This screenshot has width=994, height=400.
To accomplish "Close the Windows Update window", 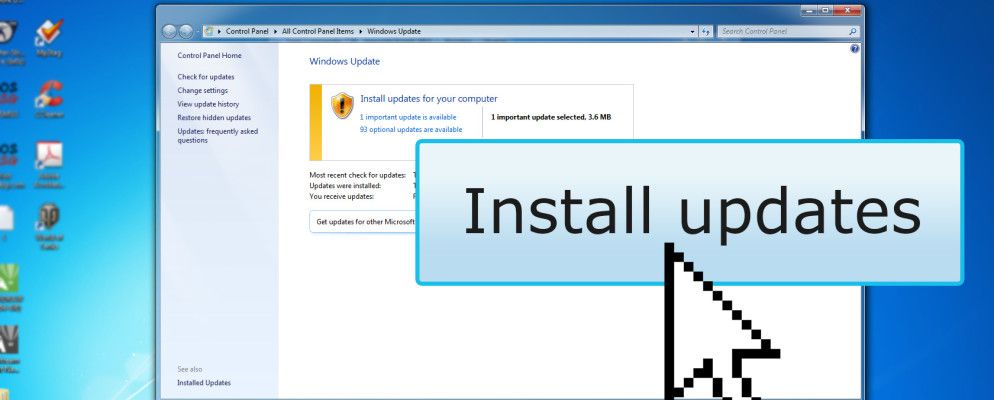I will (846, 10).
